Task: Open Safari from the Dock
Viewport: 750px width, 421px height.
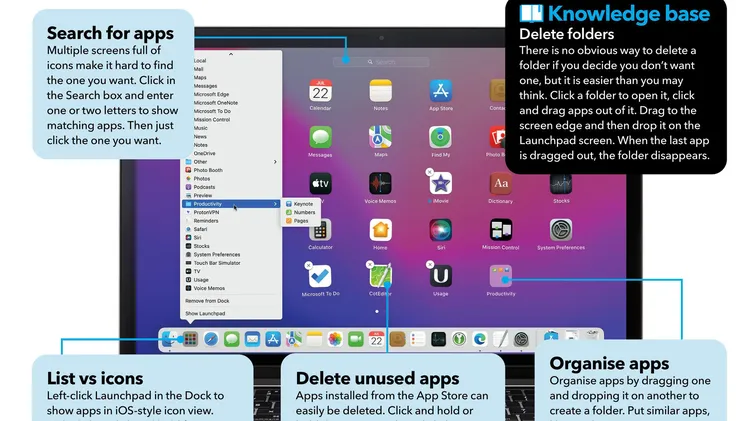Action: pos(210,339)
